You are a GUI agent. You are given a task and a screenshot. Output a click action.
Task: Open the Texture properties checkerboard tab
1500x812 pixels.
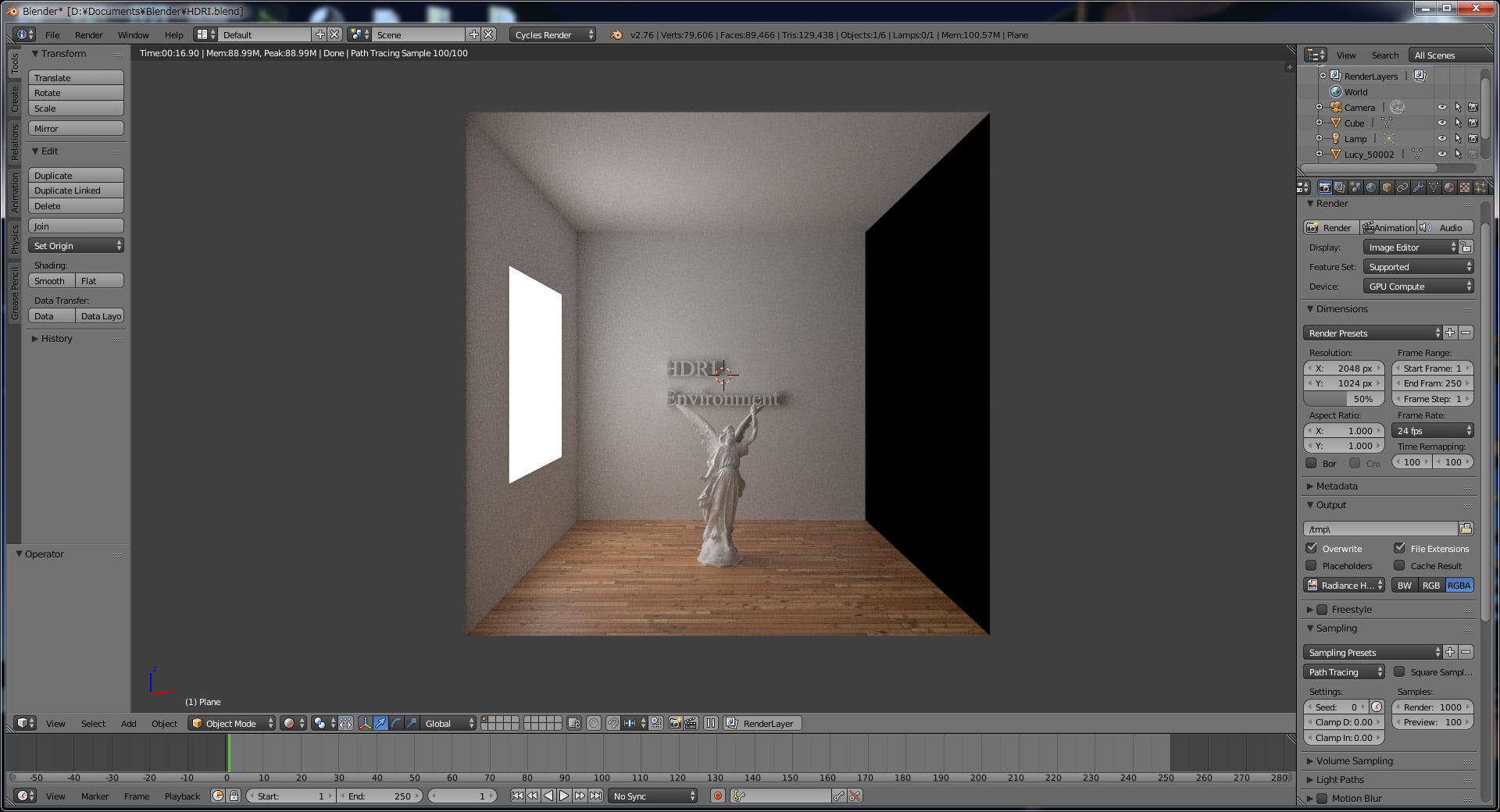click(1465, 187)
